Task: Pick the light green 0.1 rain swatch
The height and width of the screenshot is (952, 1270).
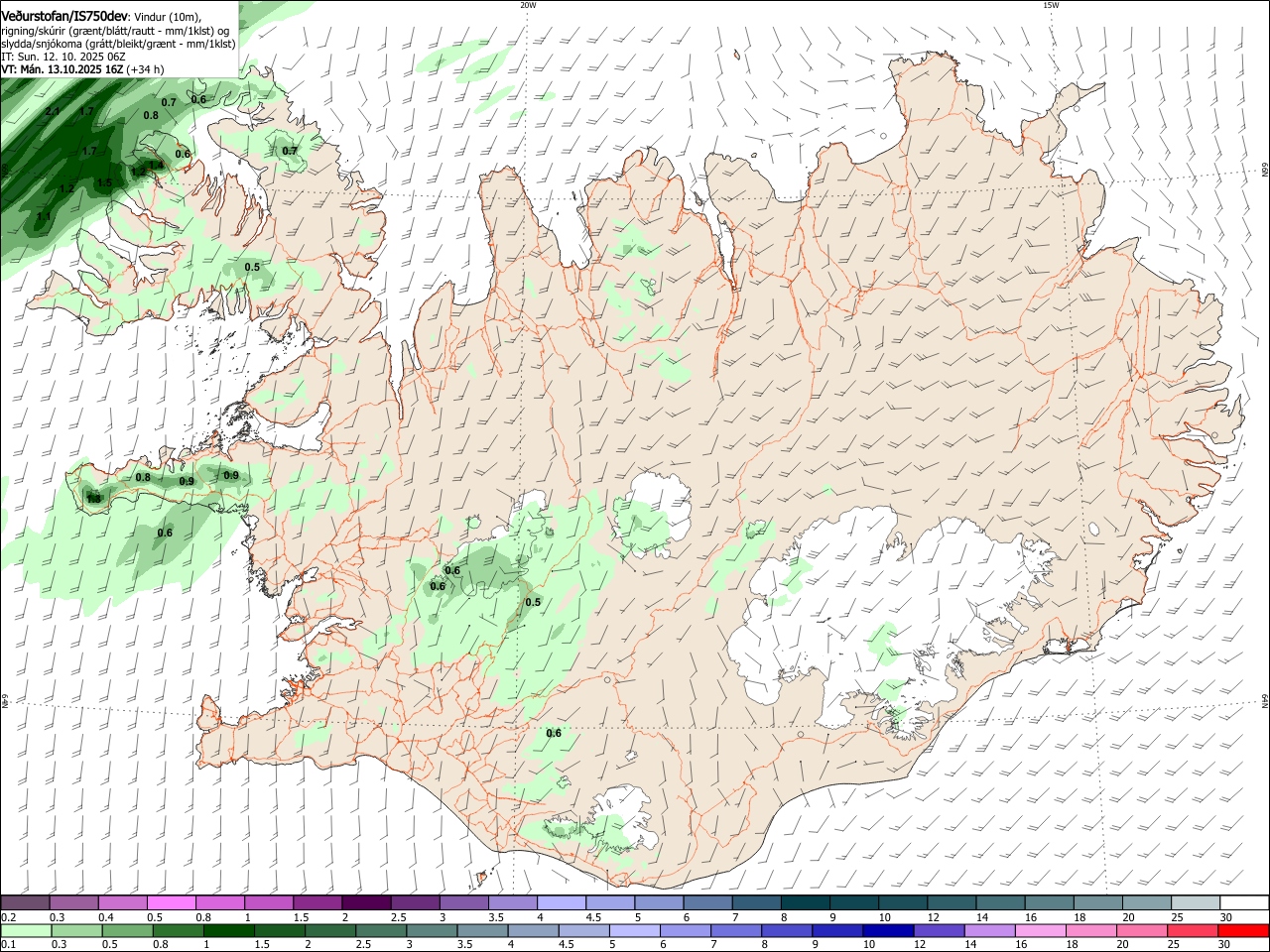Action: (27, 930)
